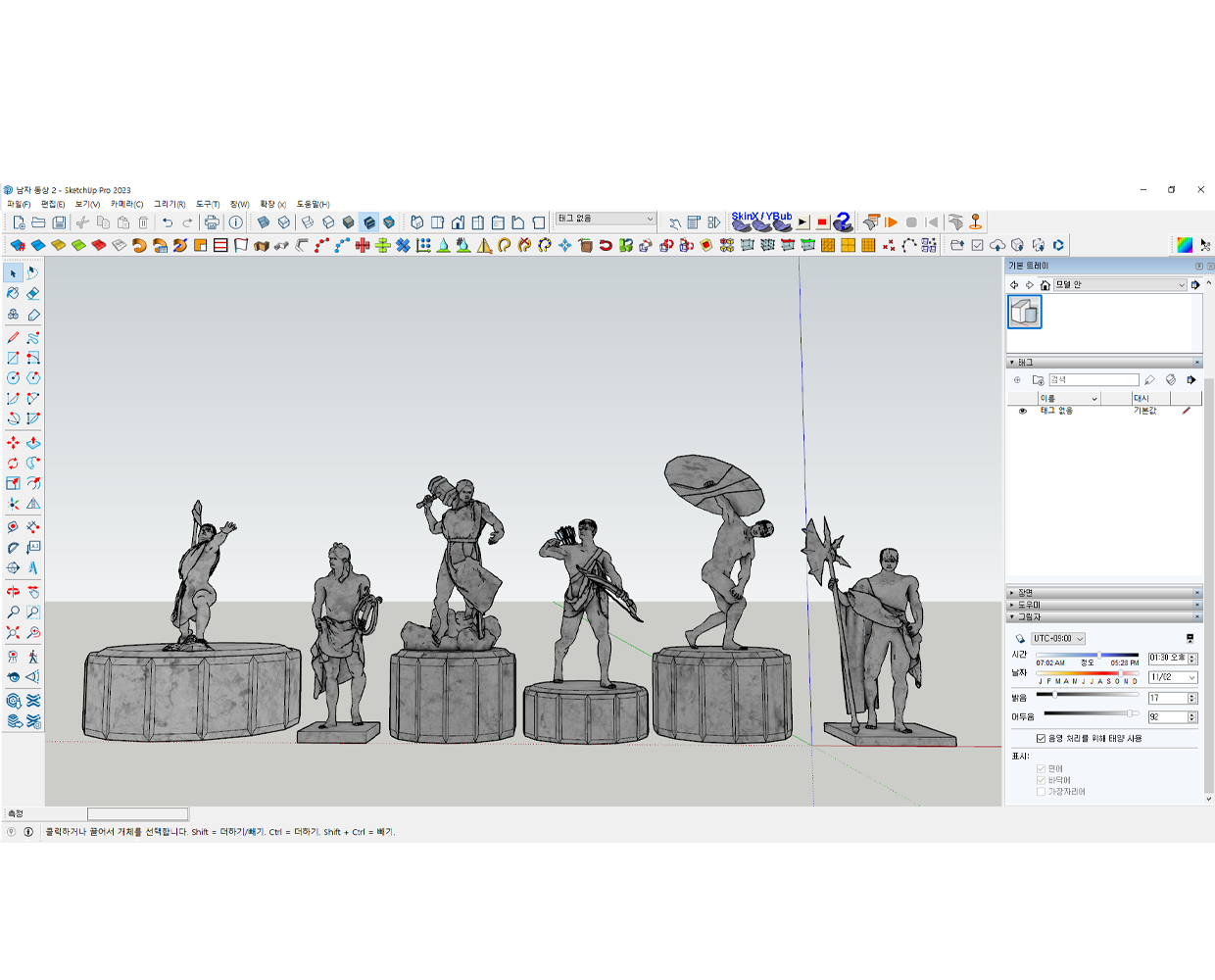Activate the Orbit camera tool
The width and height of the screenshot is (1215, 980).
coord(13,591)
